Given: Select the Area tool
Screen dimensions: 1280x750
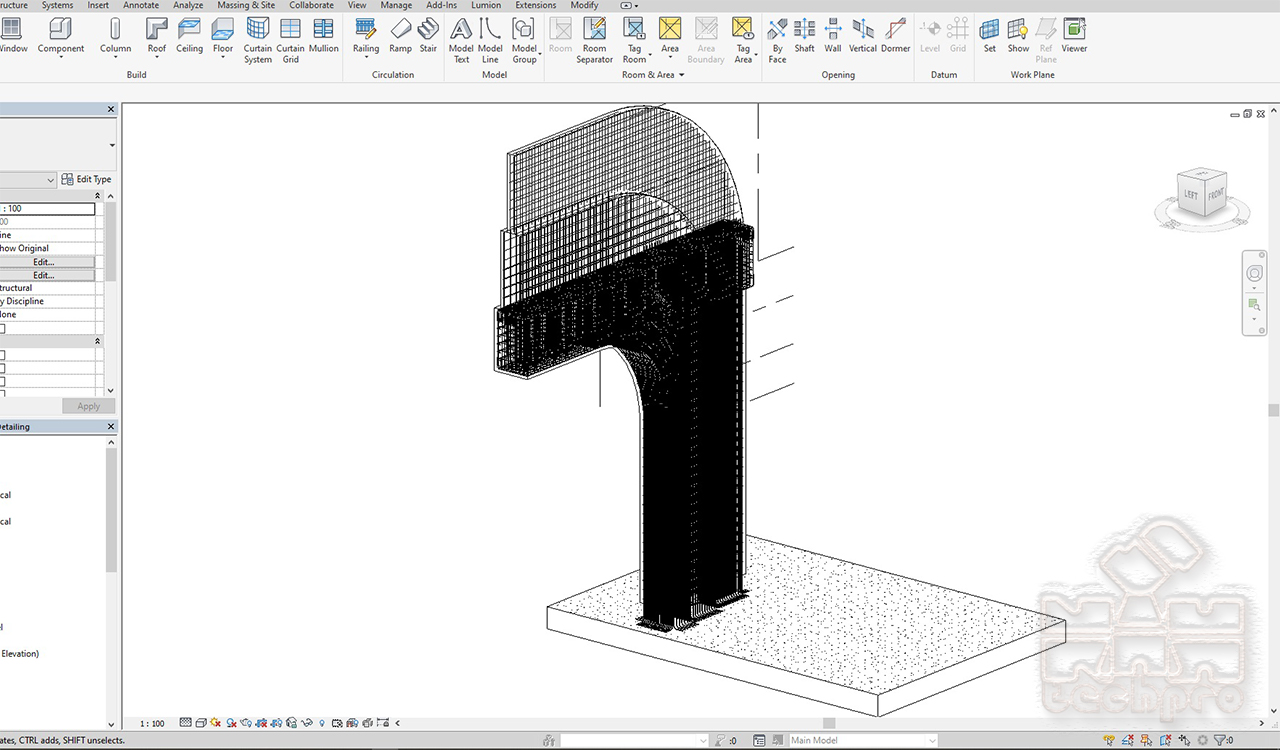Looking at the screenshot, I should pos(670,36).
